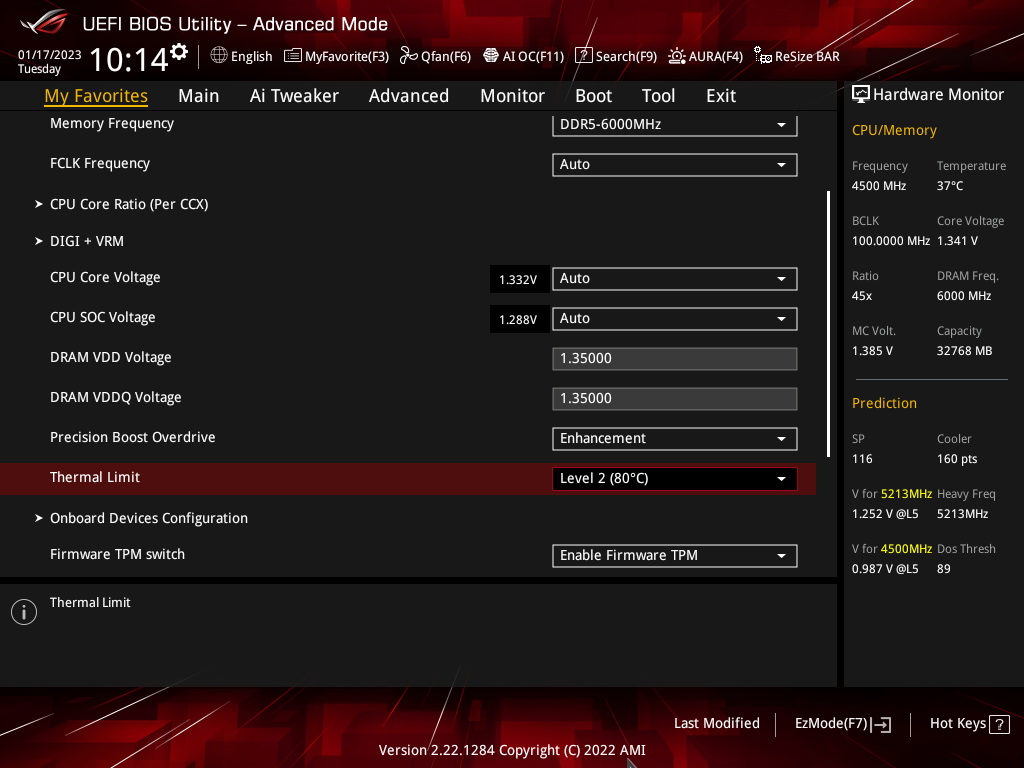Toggle ReSize BAR icon
Screen dimensions: 1024x768
tap(763, 56)
